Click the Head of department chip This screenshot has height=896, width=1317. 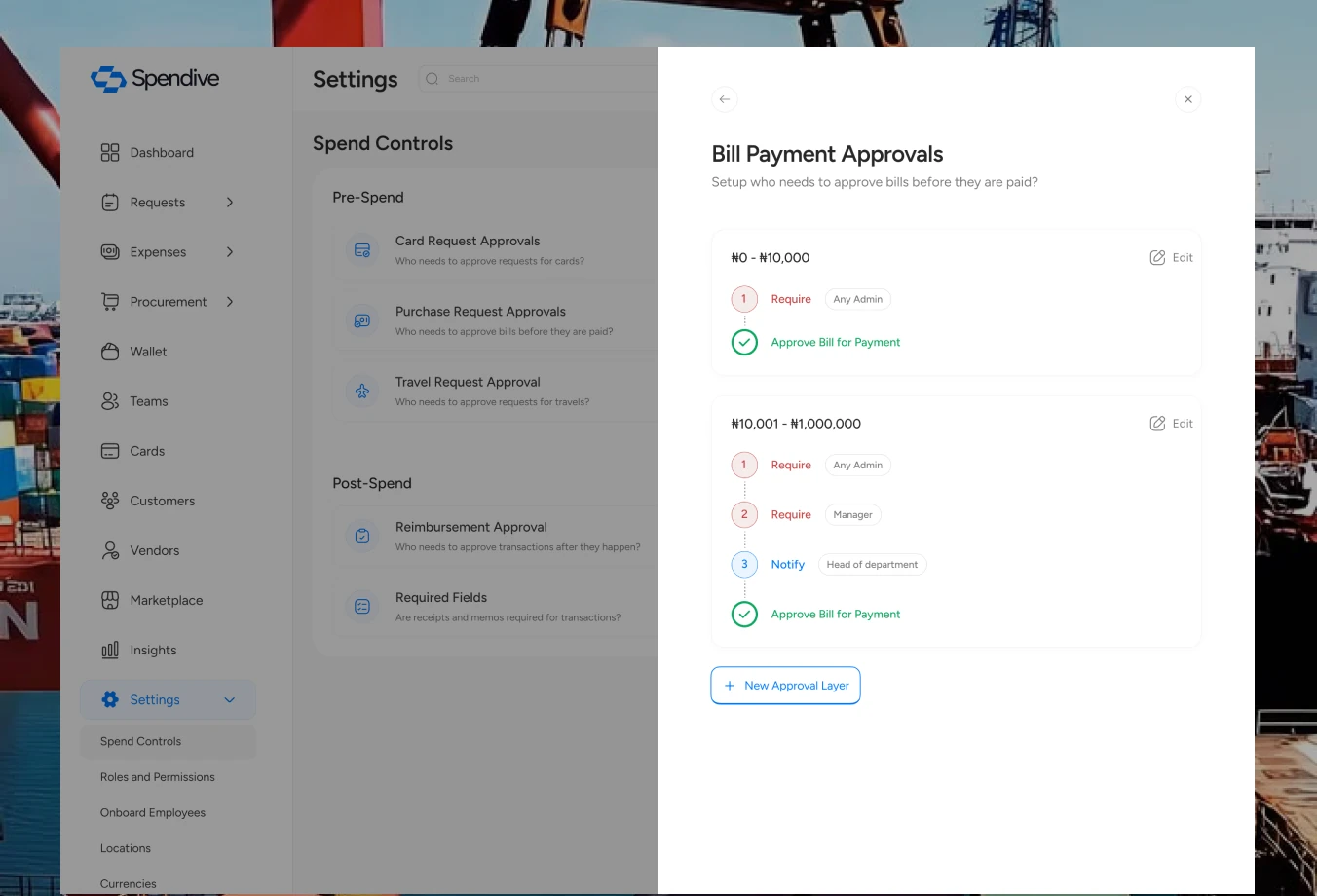click(x=872, y=565)
